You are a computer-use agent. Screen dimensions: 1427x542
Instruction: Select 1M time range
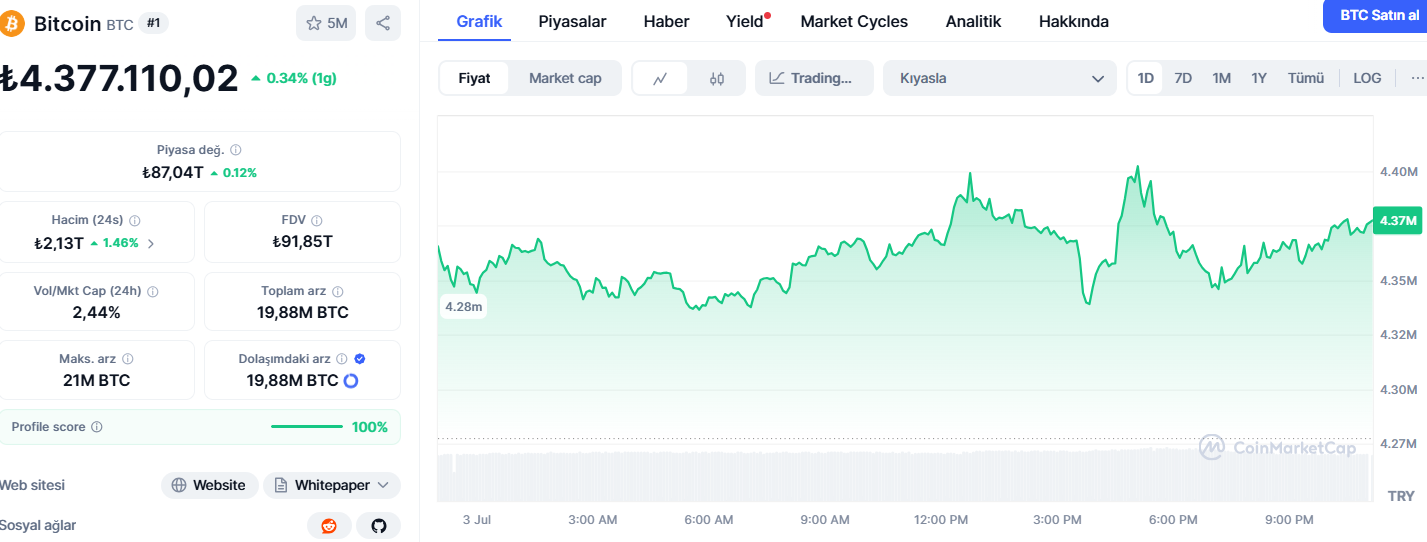click(x=1221, y=78)
